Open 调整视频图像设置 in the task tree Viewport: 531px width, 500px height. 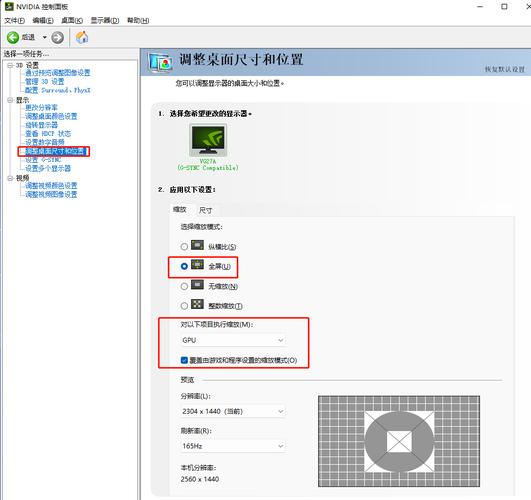click(x=51, y=194)
